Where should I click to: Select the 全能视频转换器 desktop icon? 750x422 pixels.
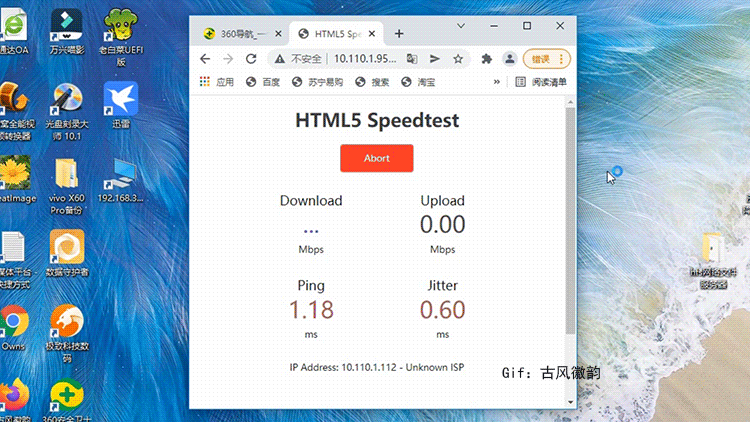(15, 111)
